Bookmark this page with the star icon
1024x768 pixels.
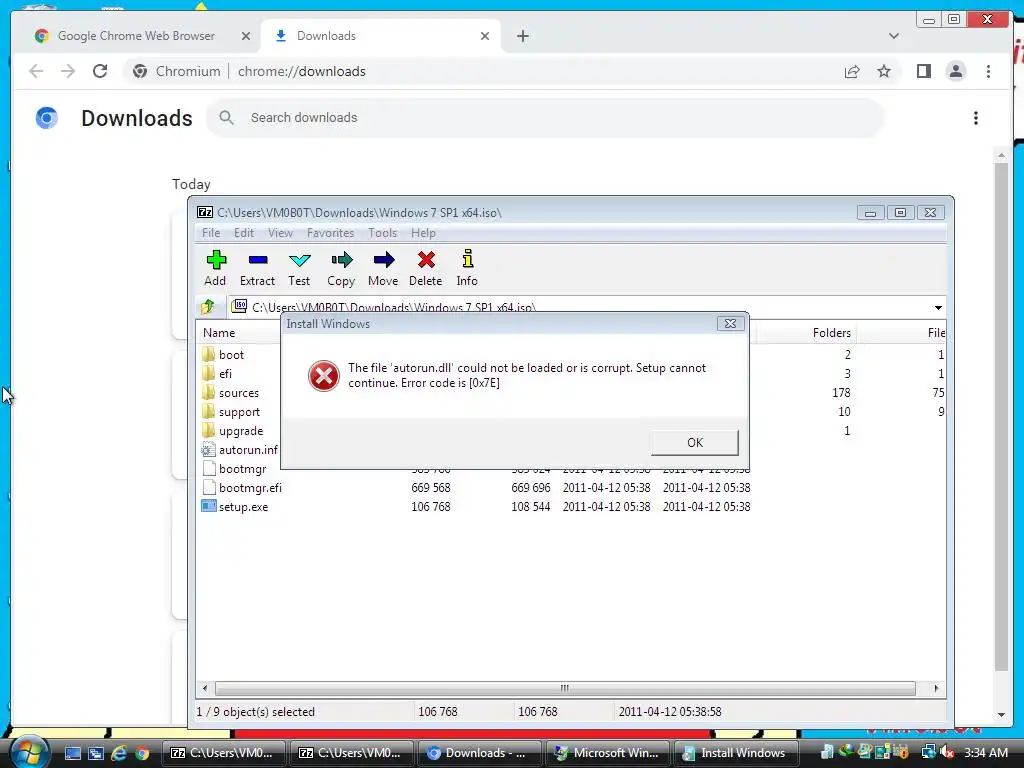click(x=884, y=71)
